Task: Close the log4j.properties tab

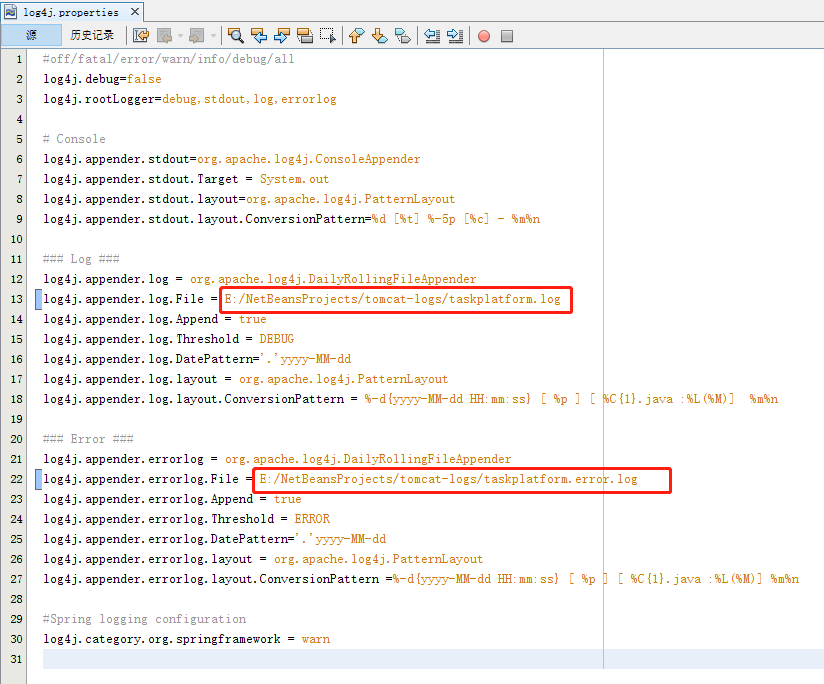Action: click(135, 11)
